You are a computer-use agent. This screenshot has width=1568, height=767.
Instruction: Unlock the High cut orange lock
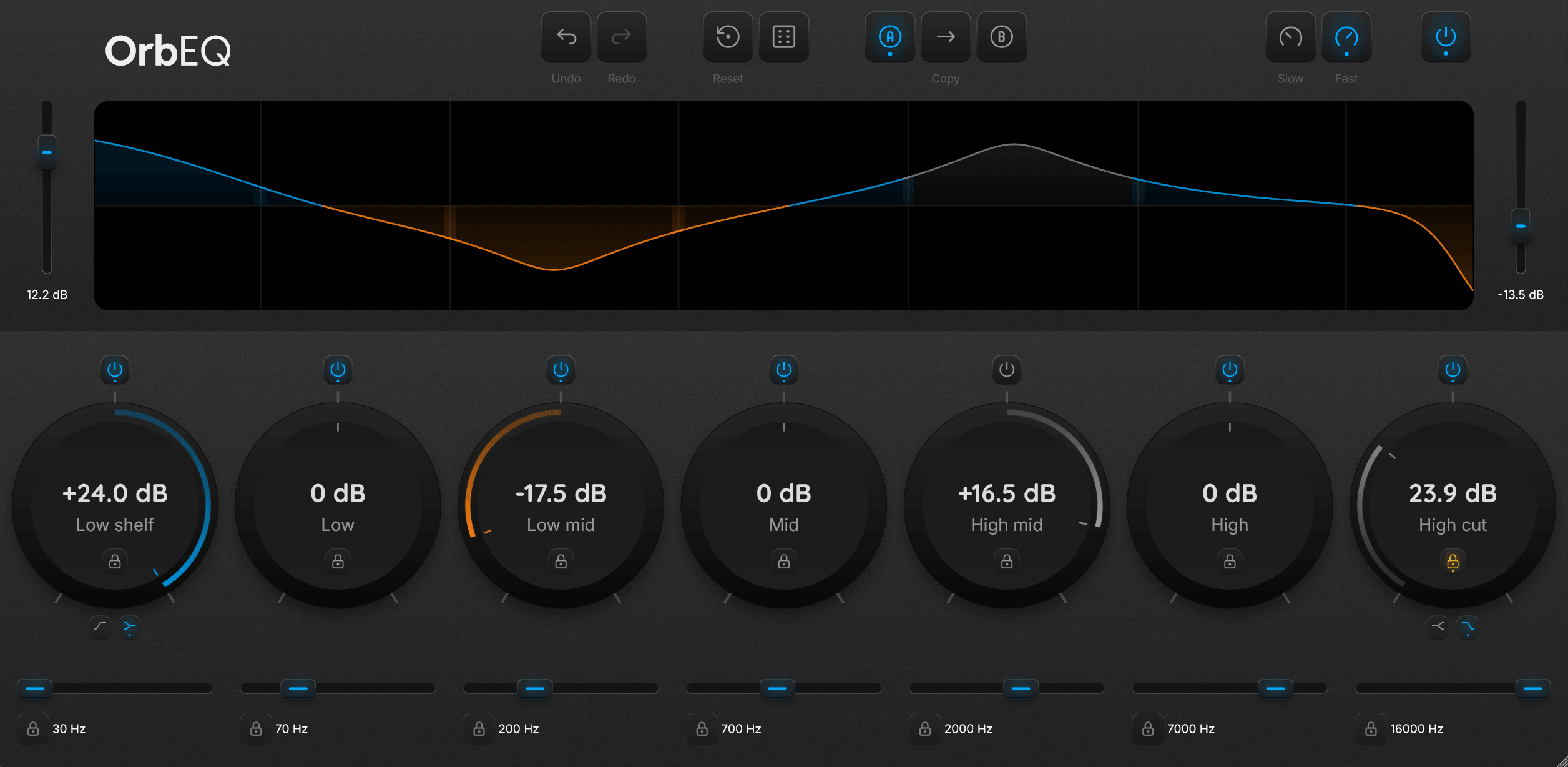click(1453, 562)
